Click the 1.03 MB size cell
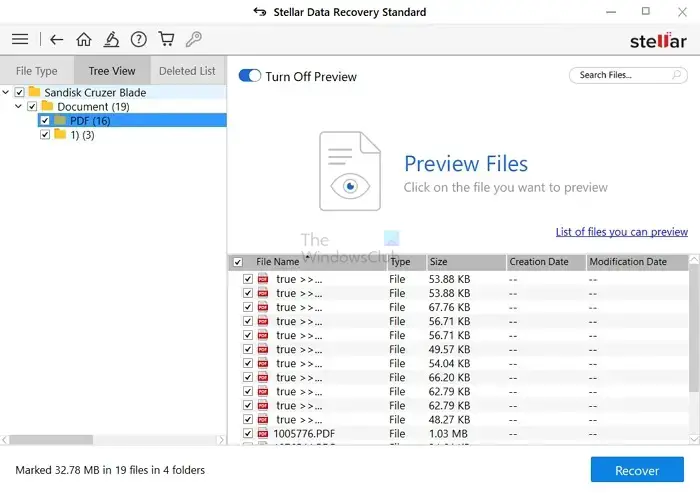700x493 pixels. click(448, 433)
